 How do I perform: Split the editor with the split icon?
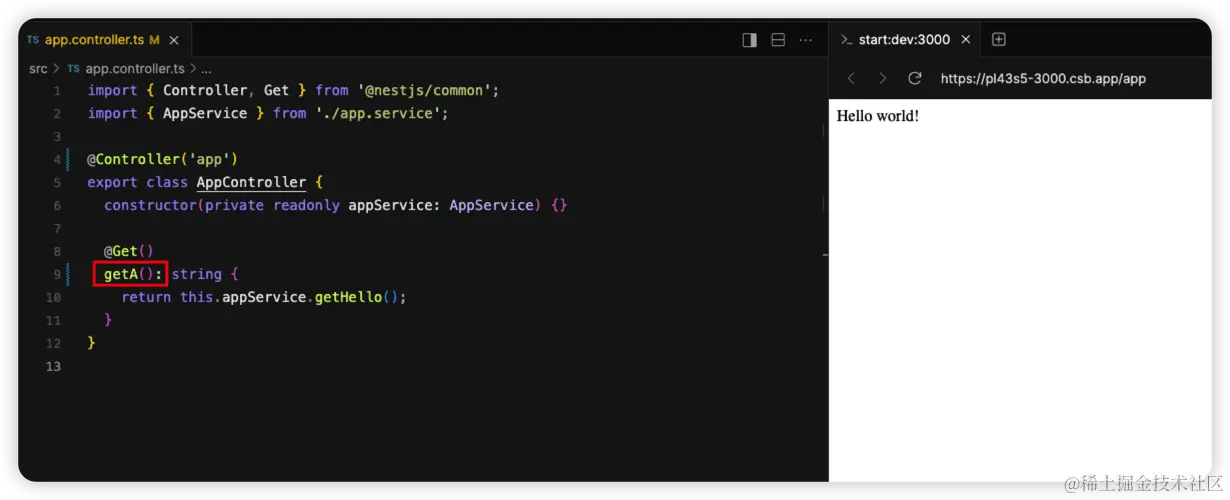tap(778, 40)
